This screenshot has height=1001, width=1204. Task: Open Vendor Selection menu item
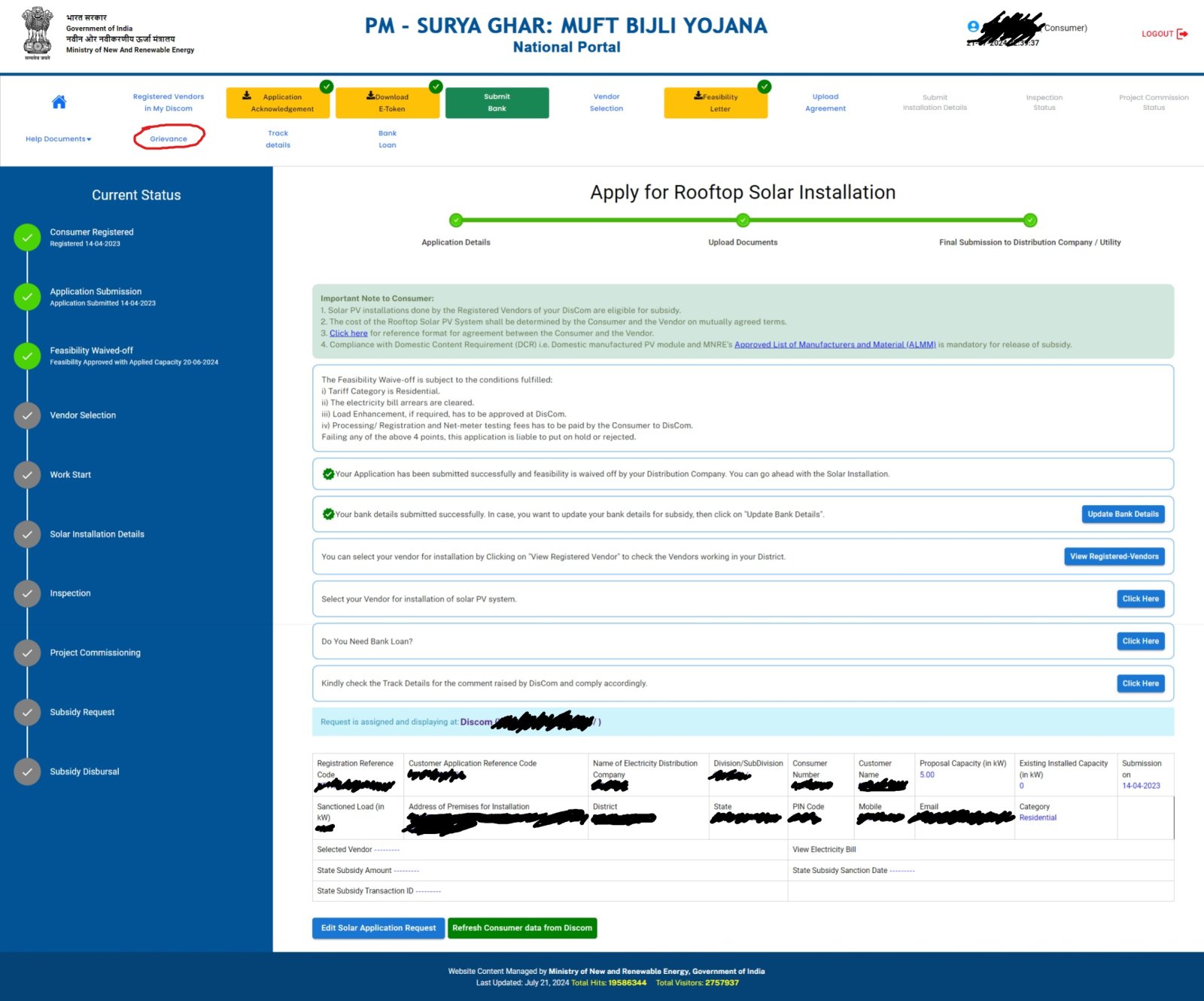pos(607,102)
